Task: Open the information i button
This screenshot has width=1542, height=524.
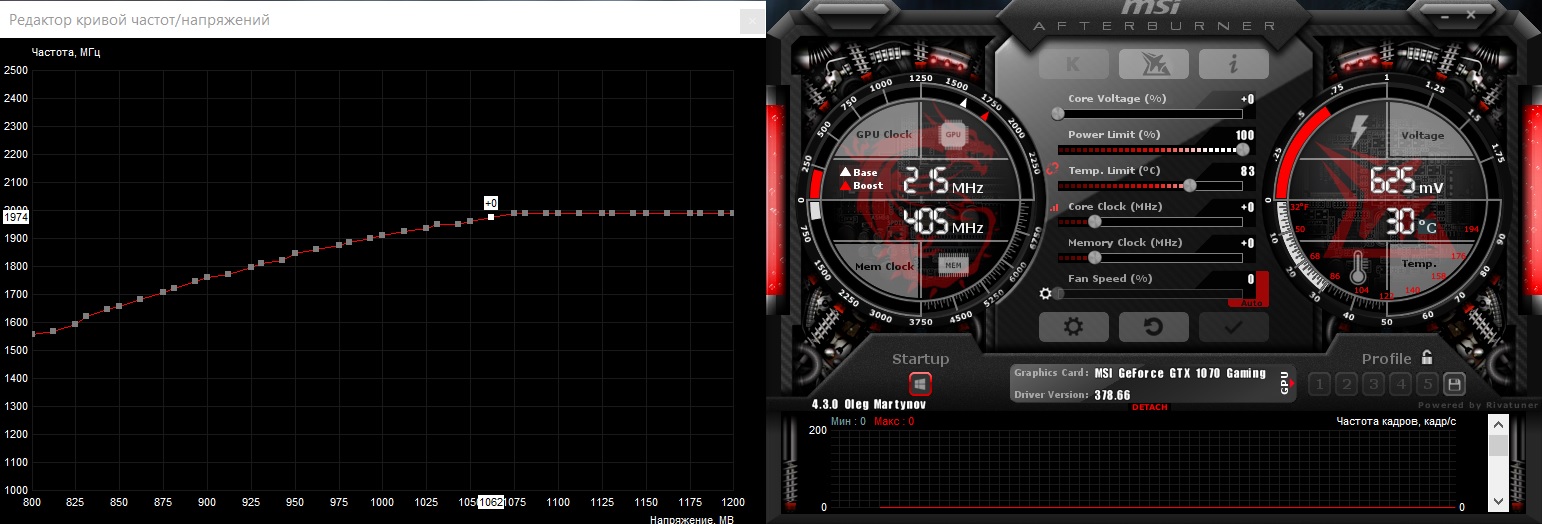Action: [1233, 64]
